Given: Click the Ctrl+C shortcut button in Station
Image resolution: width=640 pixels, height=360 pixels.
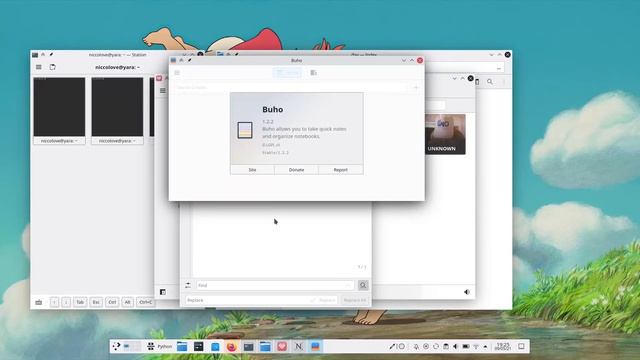Looking at the screenshot, I should pyautogui.click(x=145, y=302).
